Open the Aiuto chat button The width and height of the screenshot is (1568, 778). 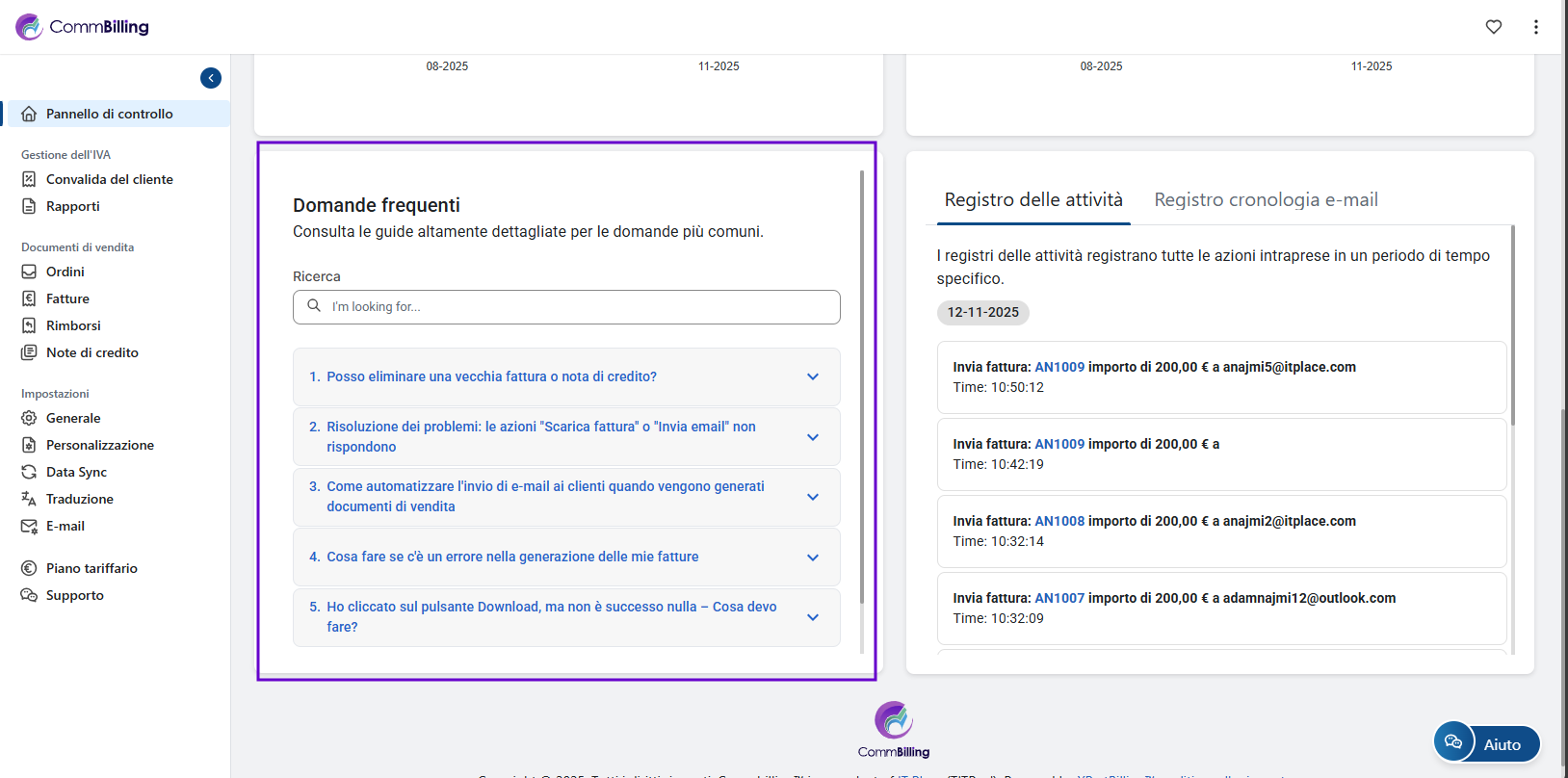click(1487, 743)
